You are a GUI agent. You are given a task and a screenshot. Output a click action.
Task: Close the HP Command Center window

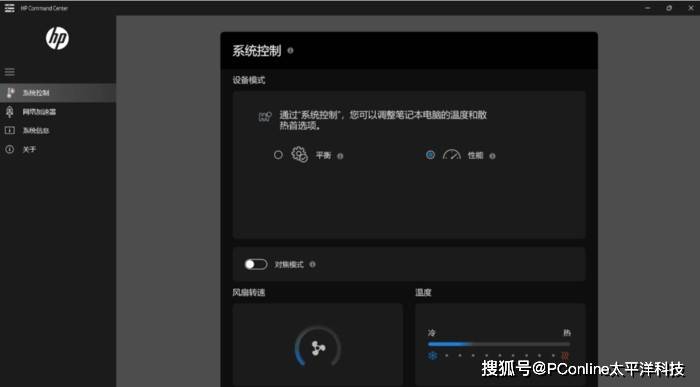point(690,8)
